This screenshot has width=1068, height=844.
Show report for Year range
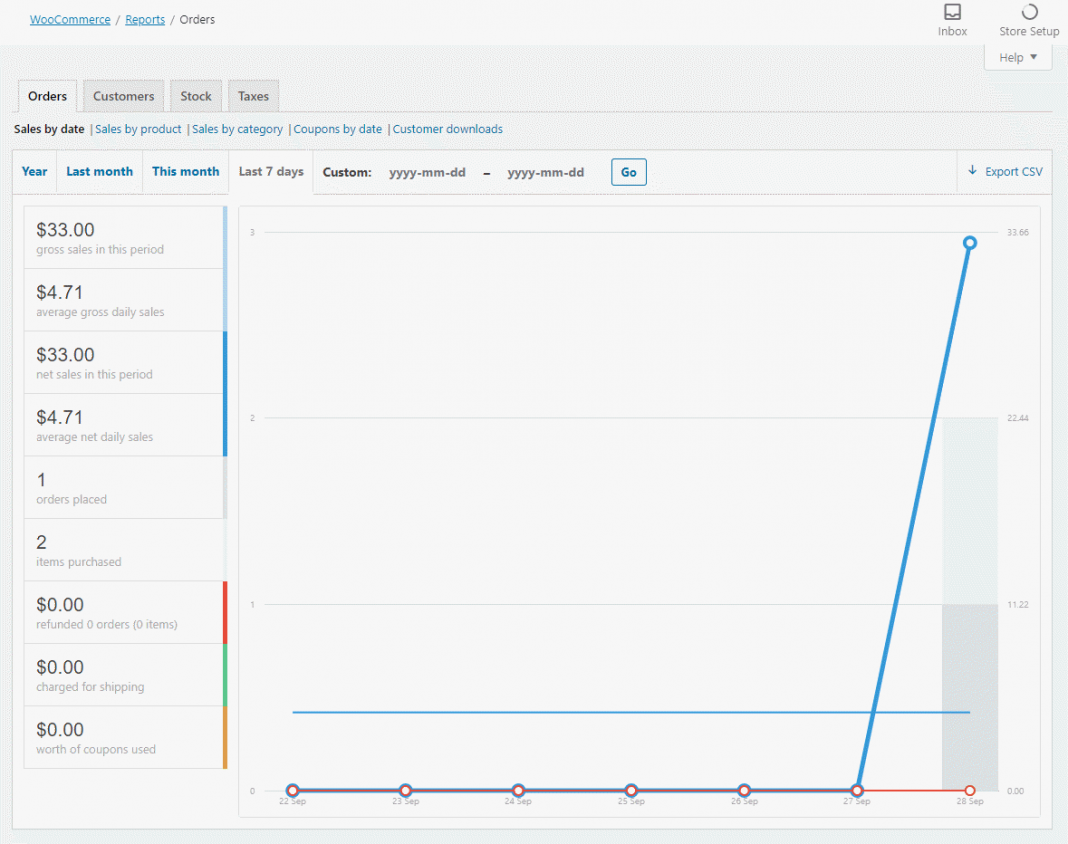[35, 172]
